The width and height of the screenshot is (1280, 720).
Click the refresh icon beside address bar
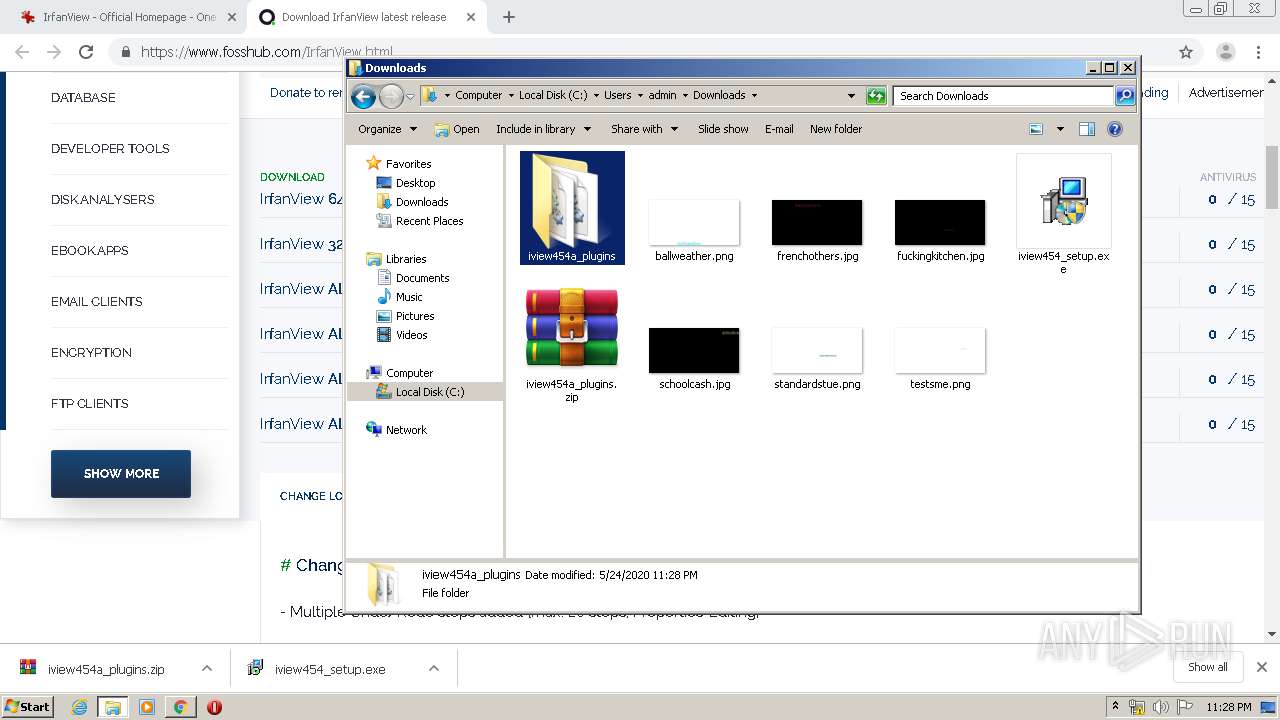pyautogui.click(x=876, y=96)
